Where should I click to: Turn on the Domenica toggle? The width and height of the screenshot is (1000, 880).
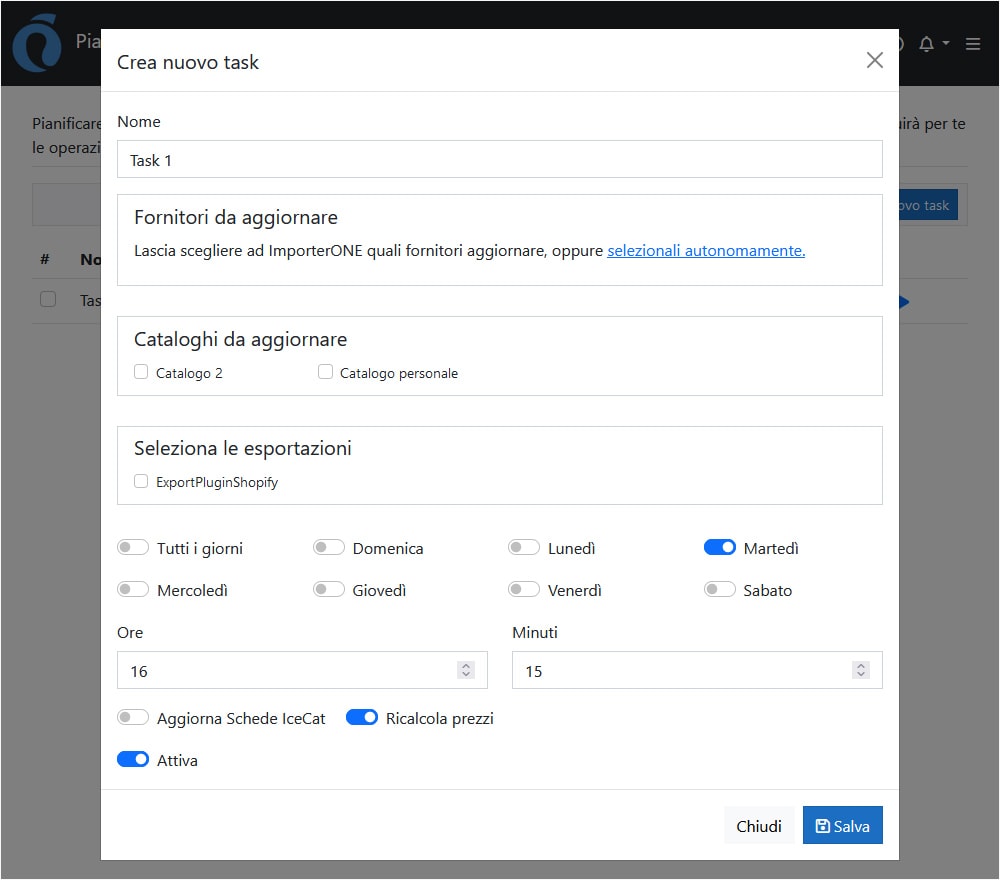pos(329,548)
